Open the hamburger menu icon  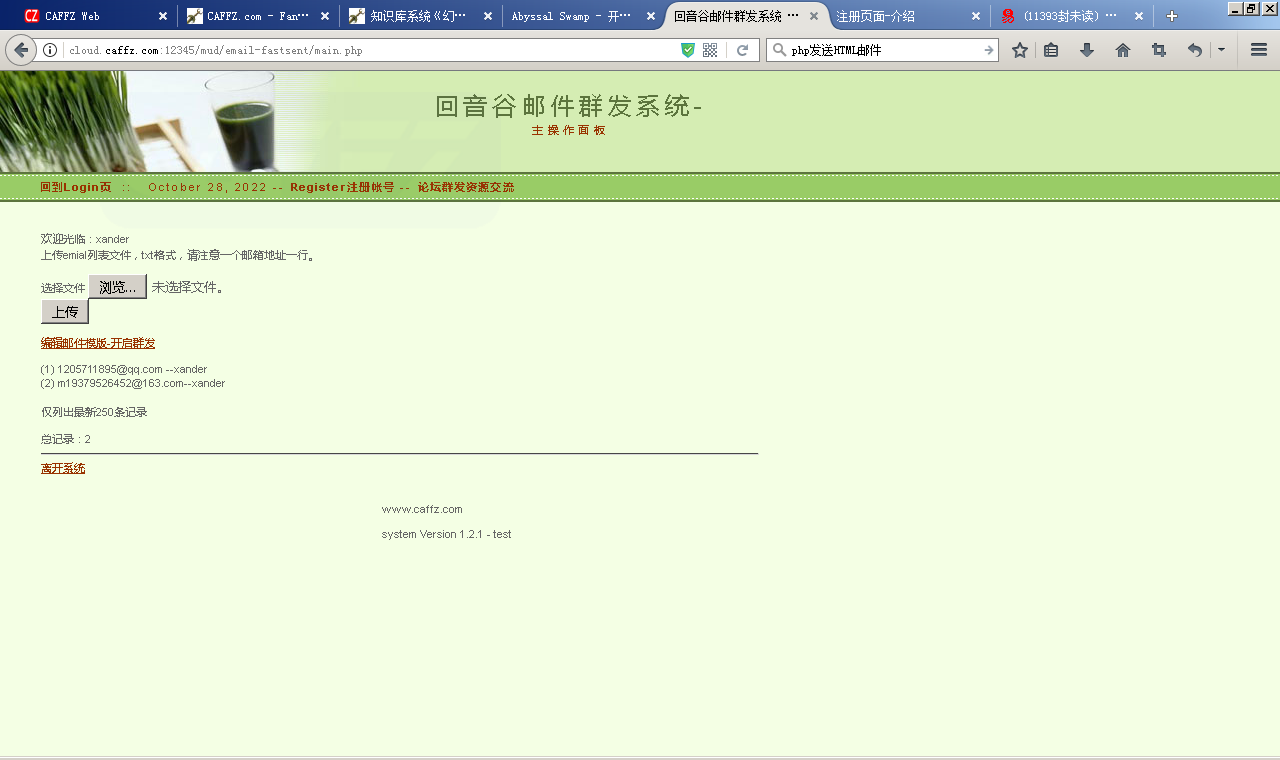[1258, 49]
